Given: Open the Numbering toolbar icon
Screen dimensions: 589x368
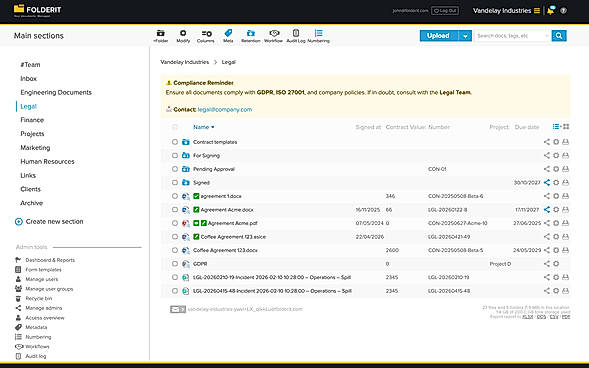Looking at the screenshot, I should [x=319, y=36].
